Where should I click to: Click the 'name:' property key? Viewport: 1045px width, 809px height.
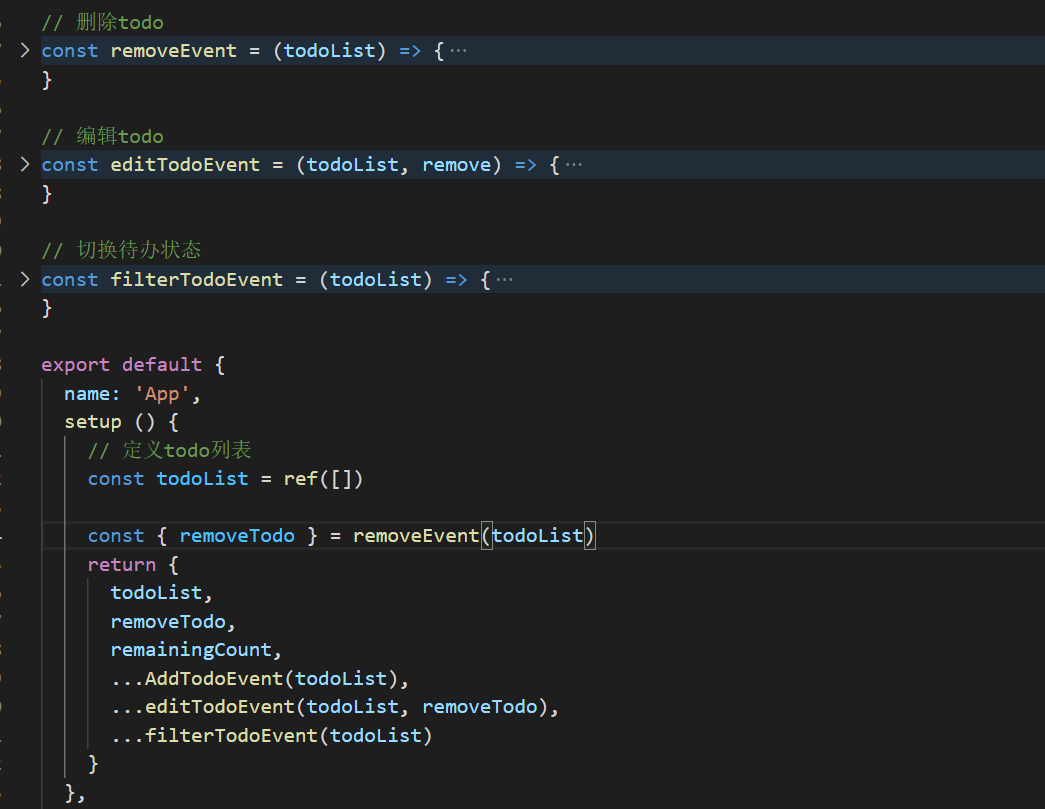[x=93, y=394]
